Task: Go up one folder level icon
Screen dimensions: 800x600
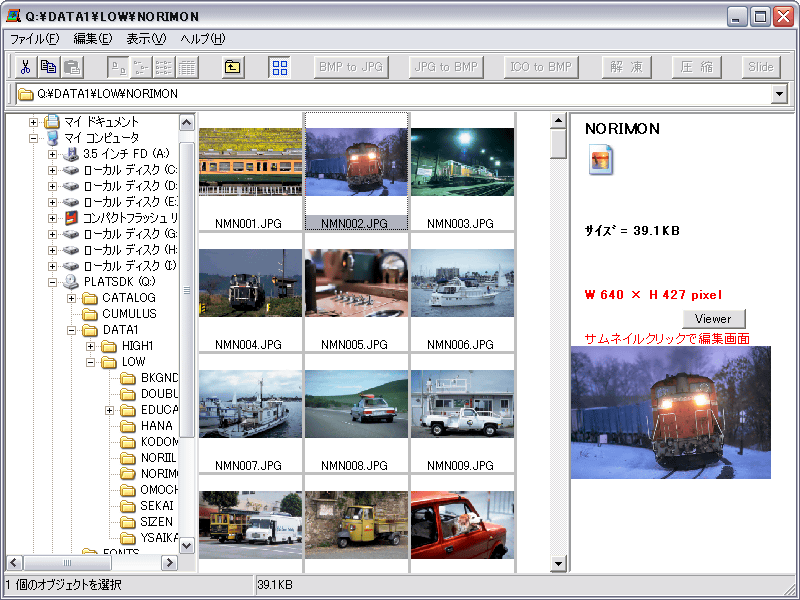Action: coord(233,67)
